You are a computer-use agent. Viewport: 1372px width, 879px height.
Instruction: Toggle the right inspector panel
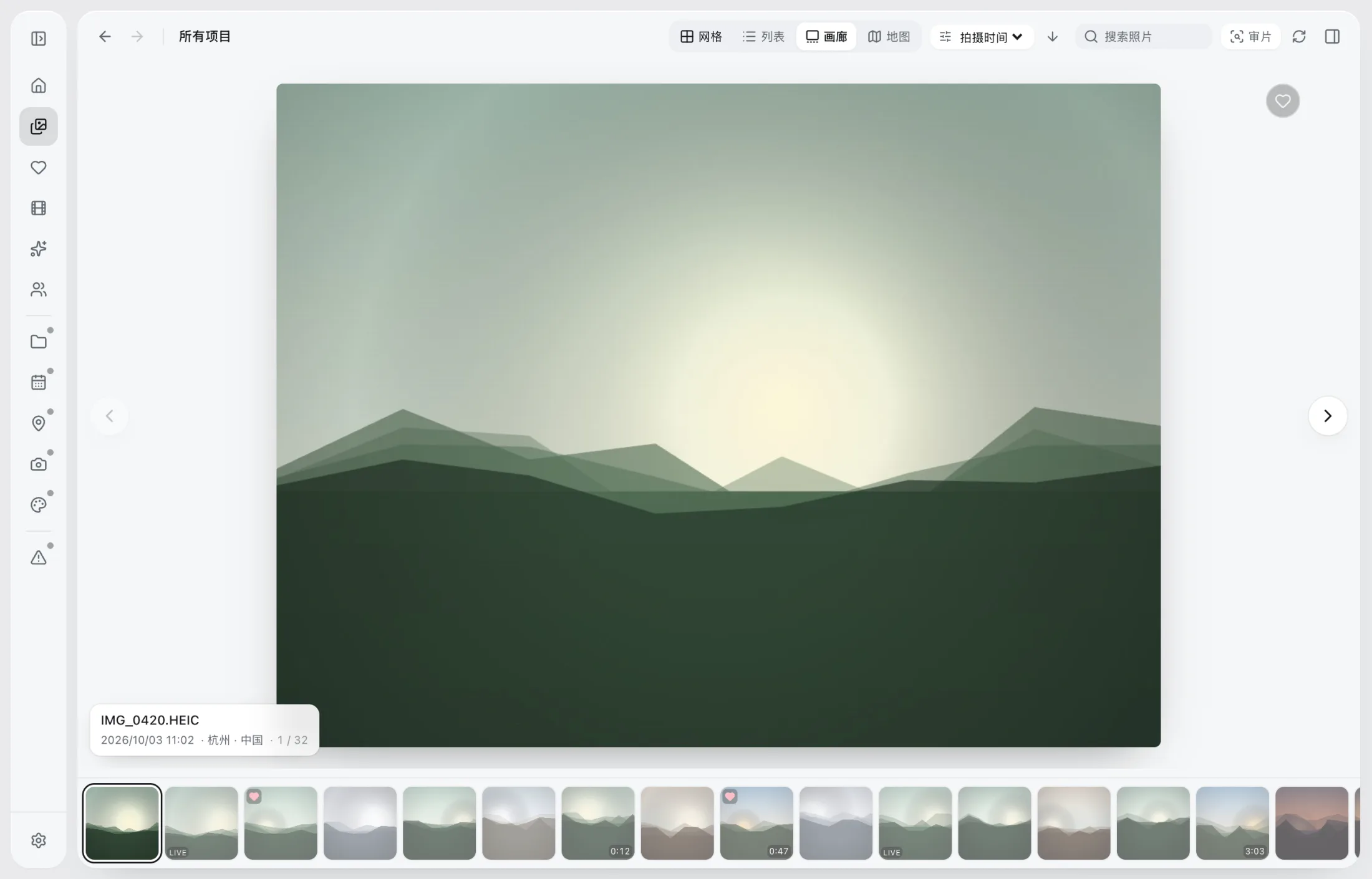[1332, 37]
